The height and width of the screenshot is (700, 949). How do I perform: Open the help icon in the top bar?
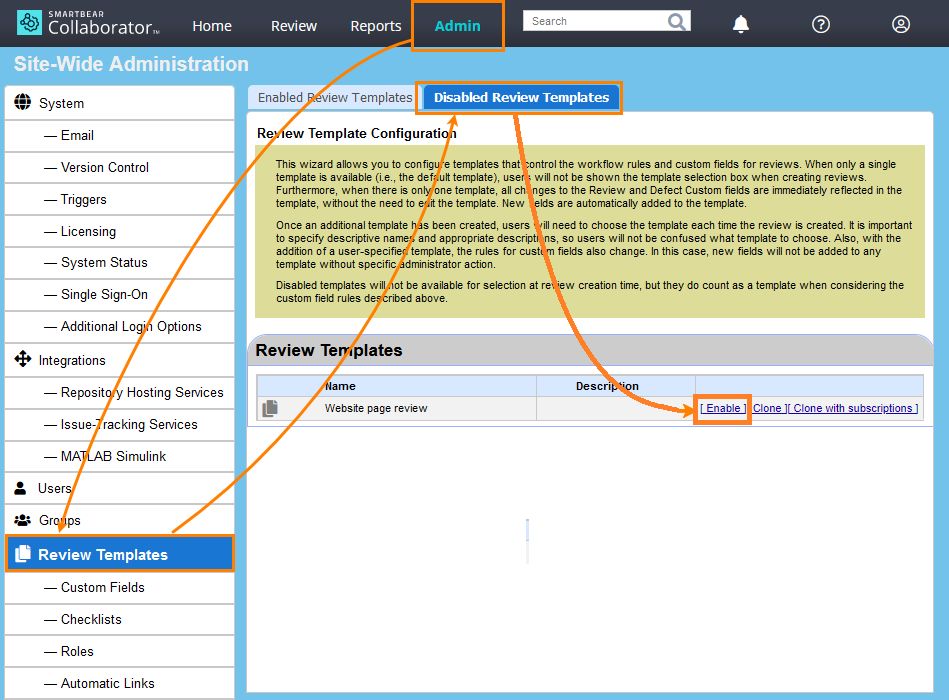[x=820, y=24]
